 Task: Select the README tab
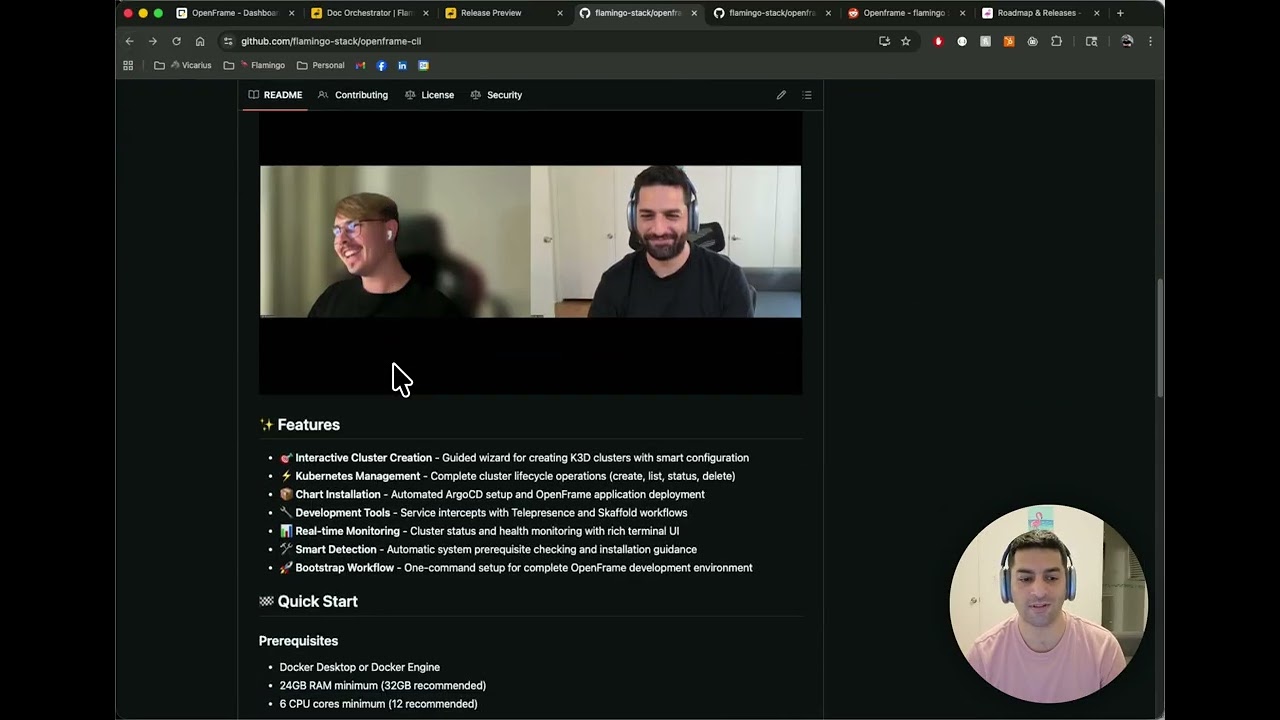275,95
